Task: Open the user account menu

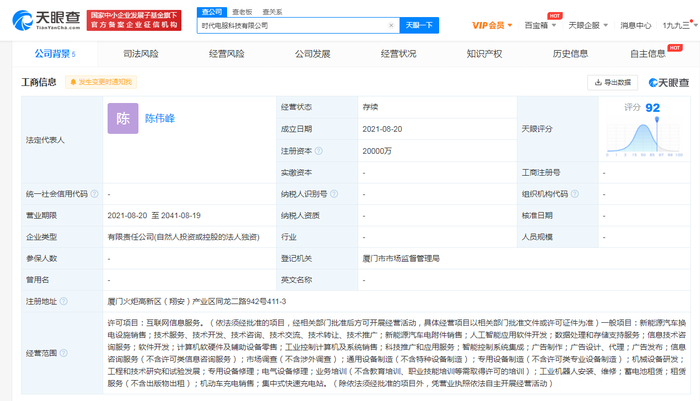Action: pyautogui.click(x=678, y=23)
